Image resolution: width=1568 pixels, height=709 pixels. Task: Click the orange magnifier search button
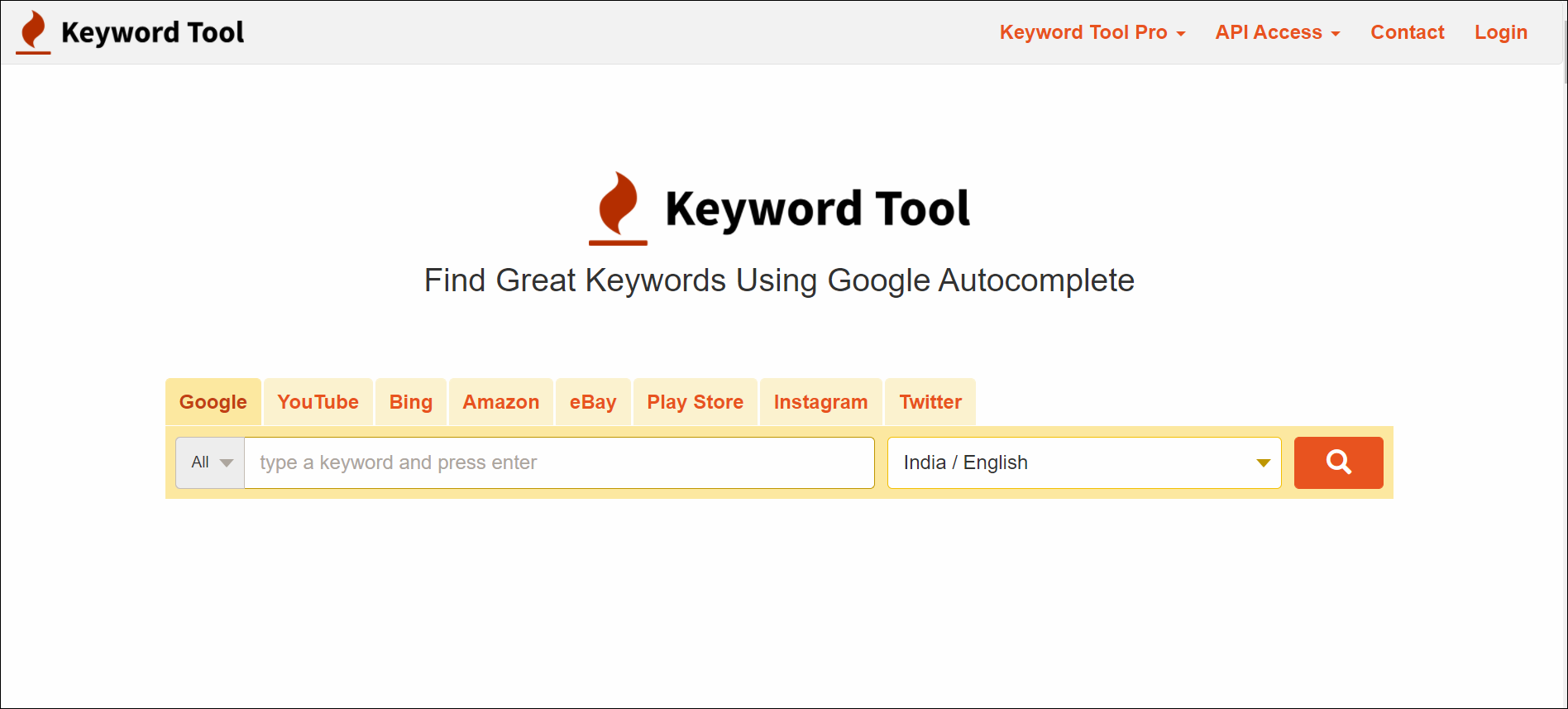pos(1338,462)
